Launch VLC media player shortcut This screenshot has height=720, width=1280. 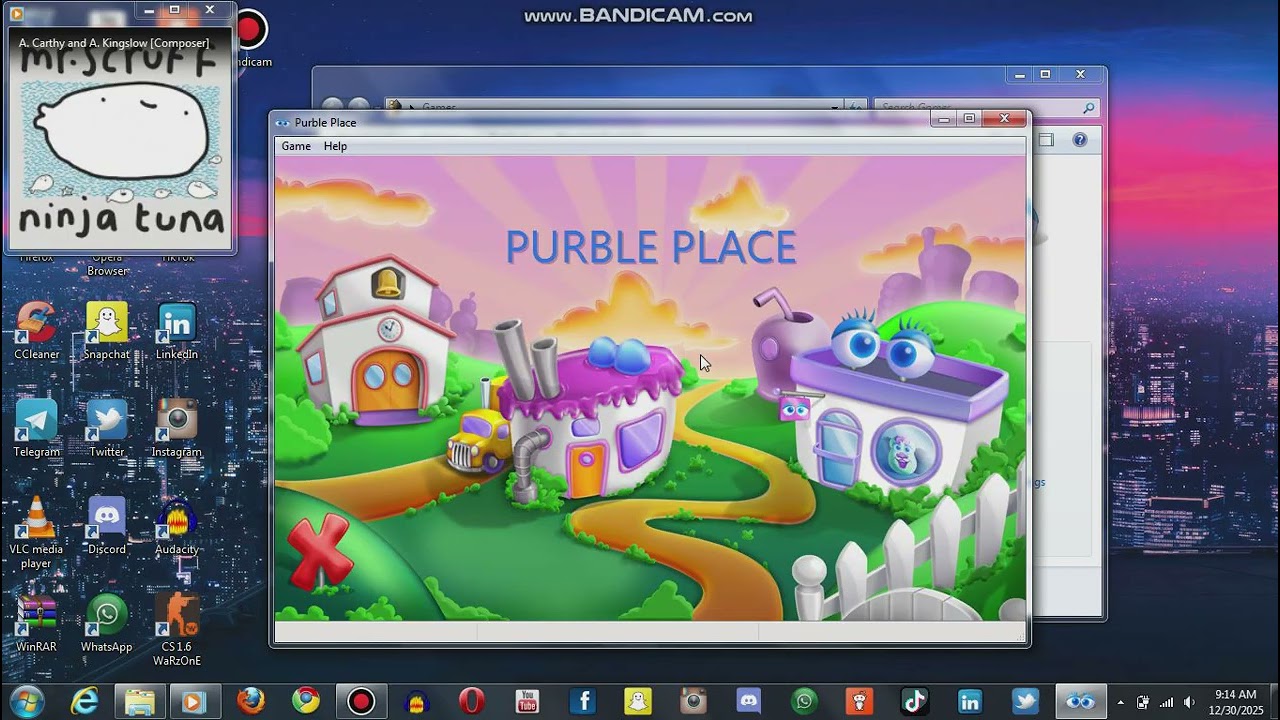tap(36, 532)
